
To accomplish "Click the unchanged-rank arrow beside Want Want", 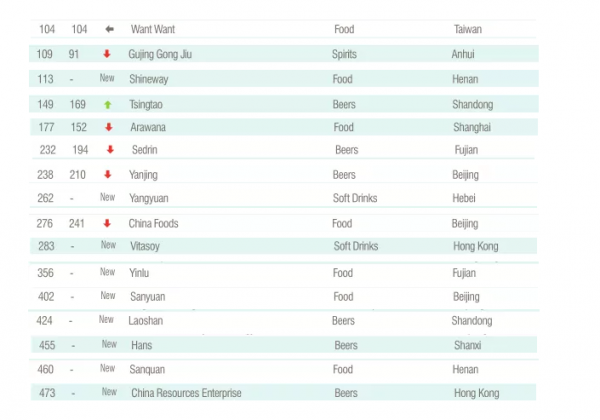I will pyautogui.click(x=109, y=30).
